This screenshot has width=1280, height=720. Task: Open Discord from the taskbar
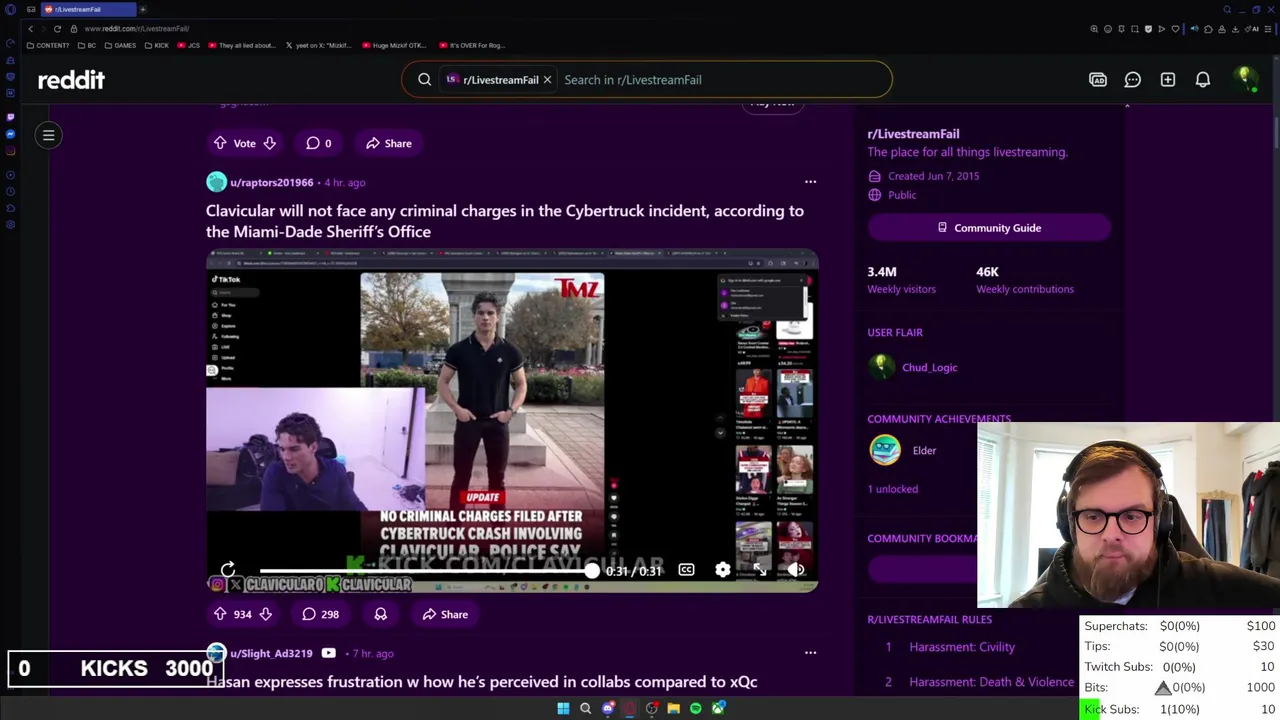point(607,708)
